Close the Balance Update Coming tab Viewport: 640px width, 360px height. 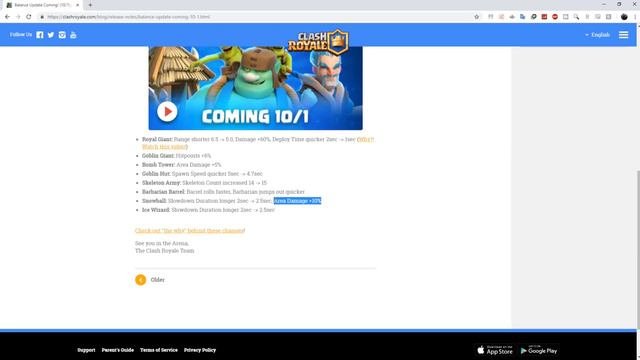pos(78,5)
